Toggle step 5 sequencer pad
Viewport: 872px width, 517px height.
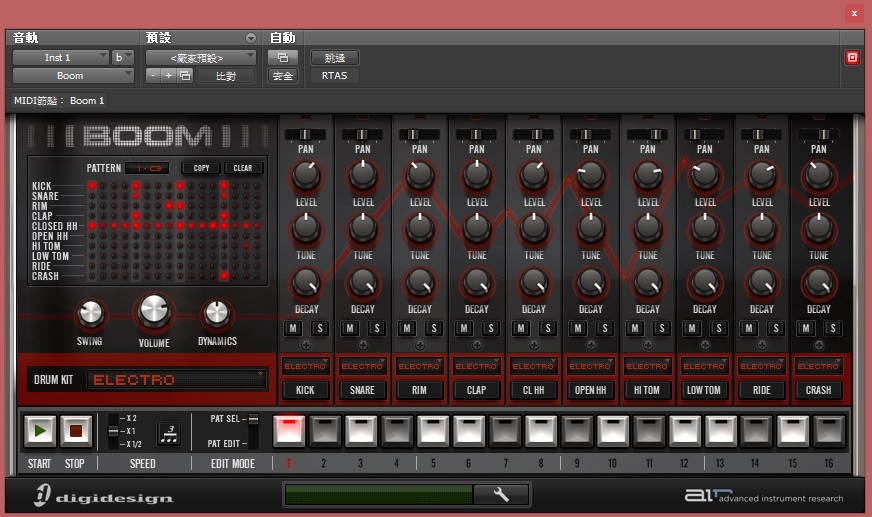coord(433,431)
